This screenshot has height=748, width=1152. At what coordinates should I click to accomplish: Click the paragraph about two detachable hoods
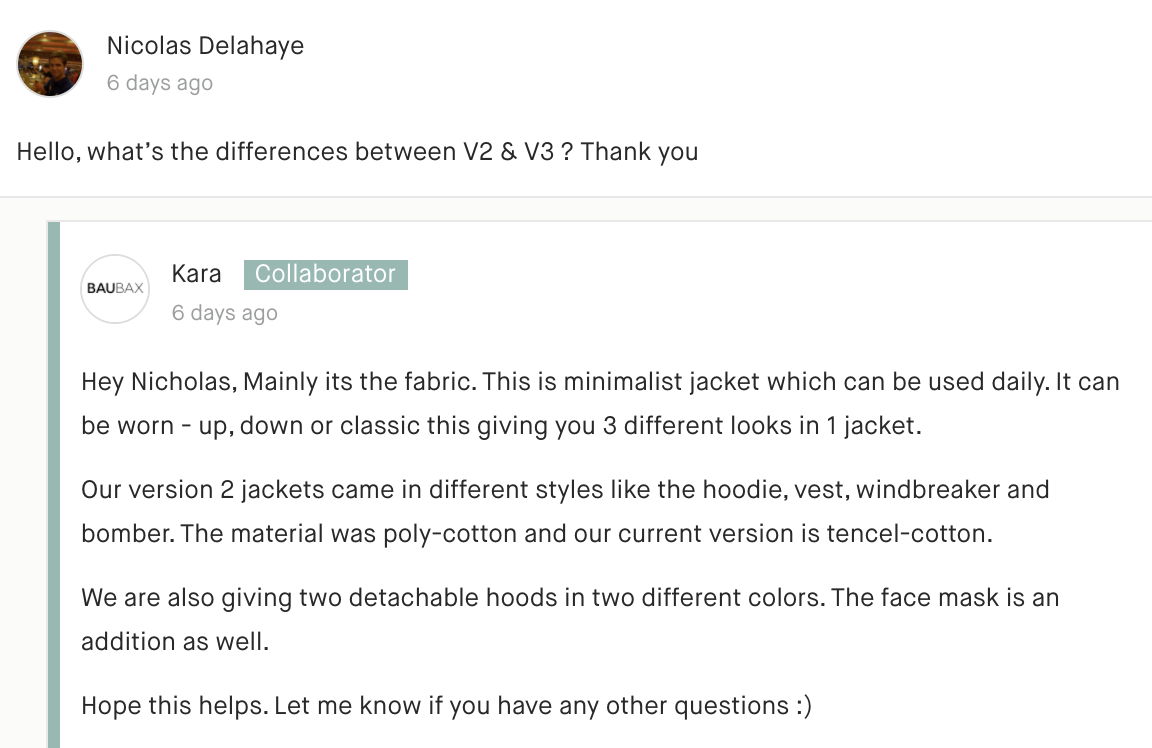point(569,619)
